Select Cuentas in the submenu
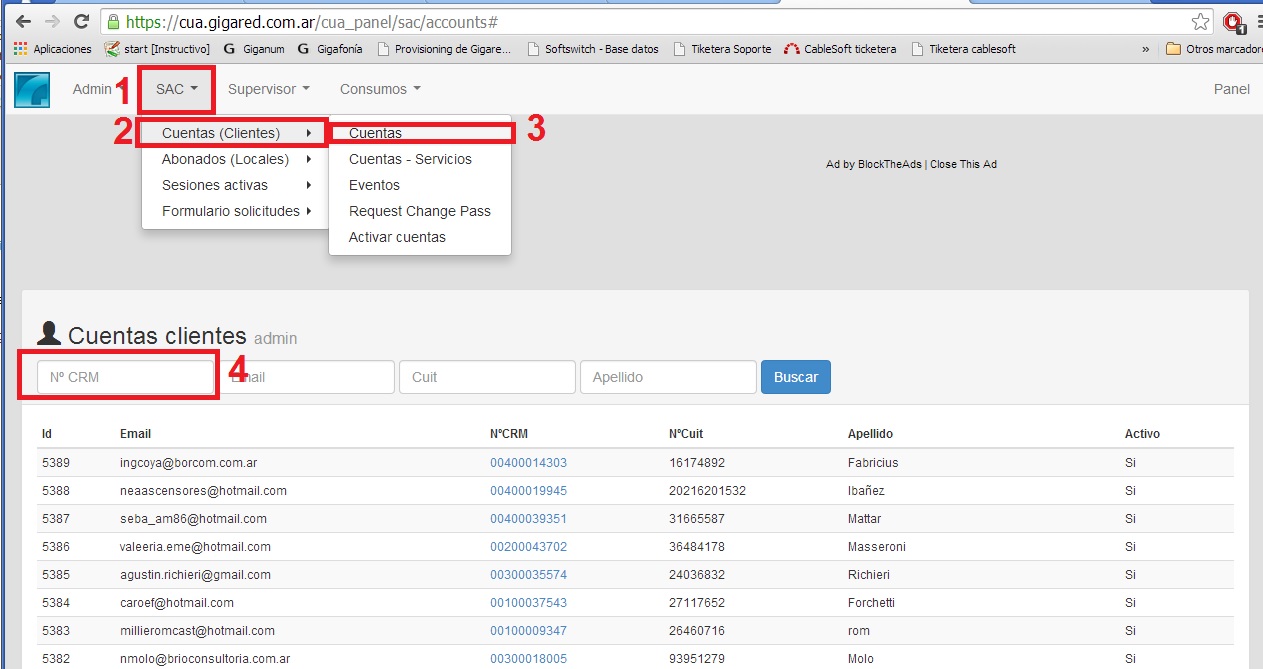This screenshot has height=669, width=1263. pos(376,133)
